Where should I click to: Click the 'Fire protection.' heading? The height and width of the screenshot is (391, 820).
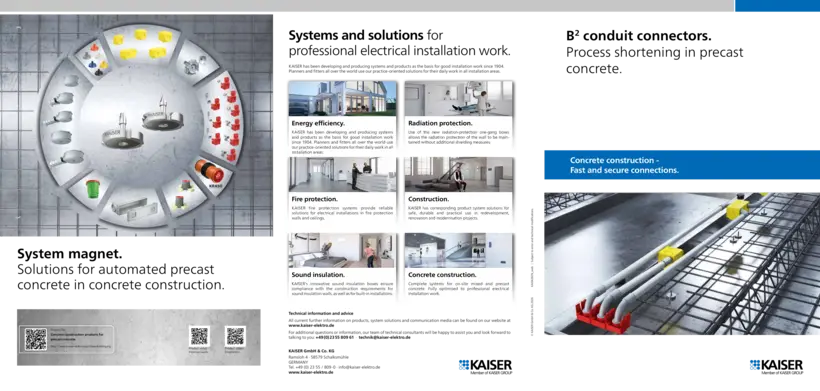coord(314,199)
